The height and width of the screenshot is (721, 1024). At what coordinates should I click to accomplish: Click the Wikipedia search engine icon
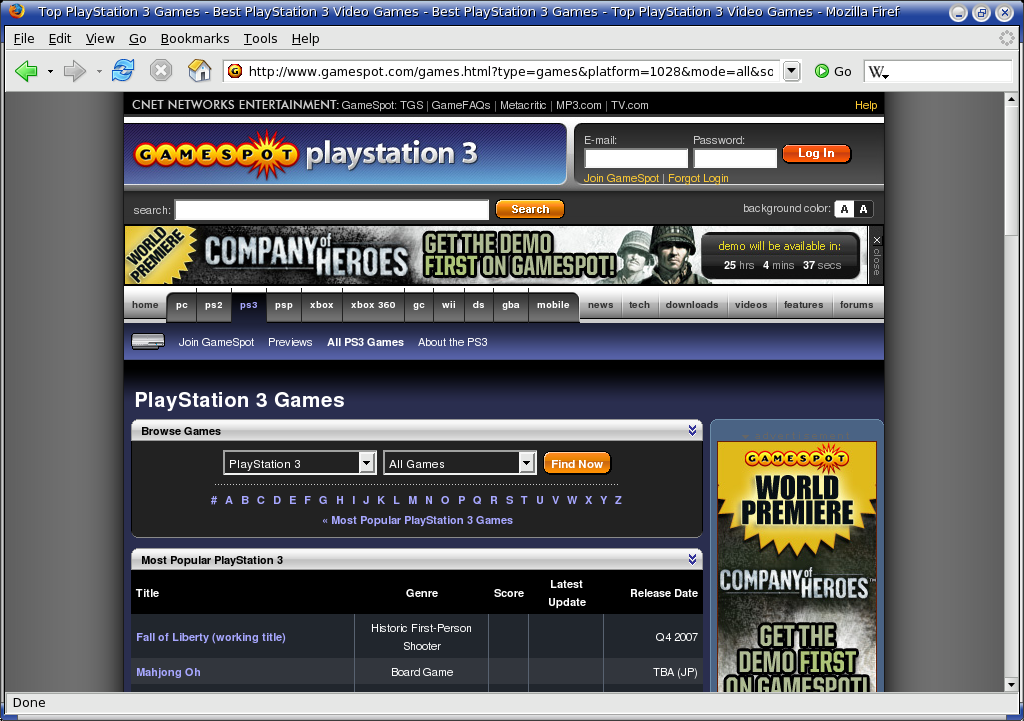(878, 72)
